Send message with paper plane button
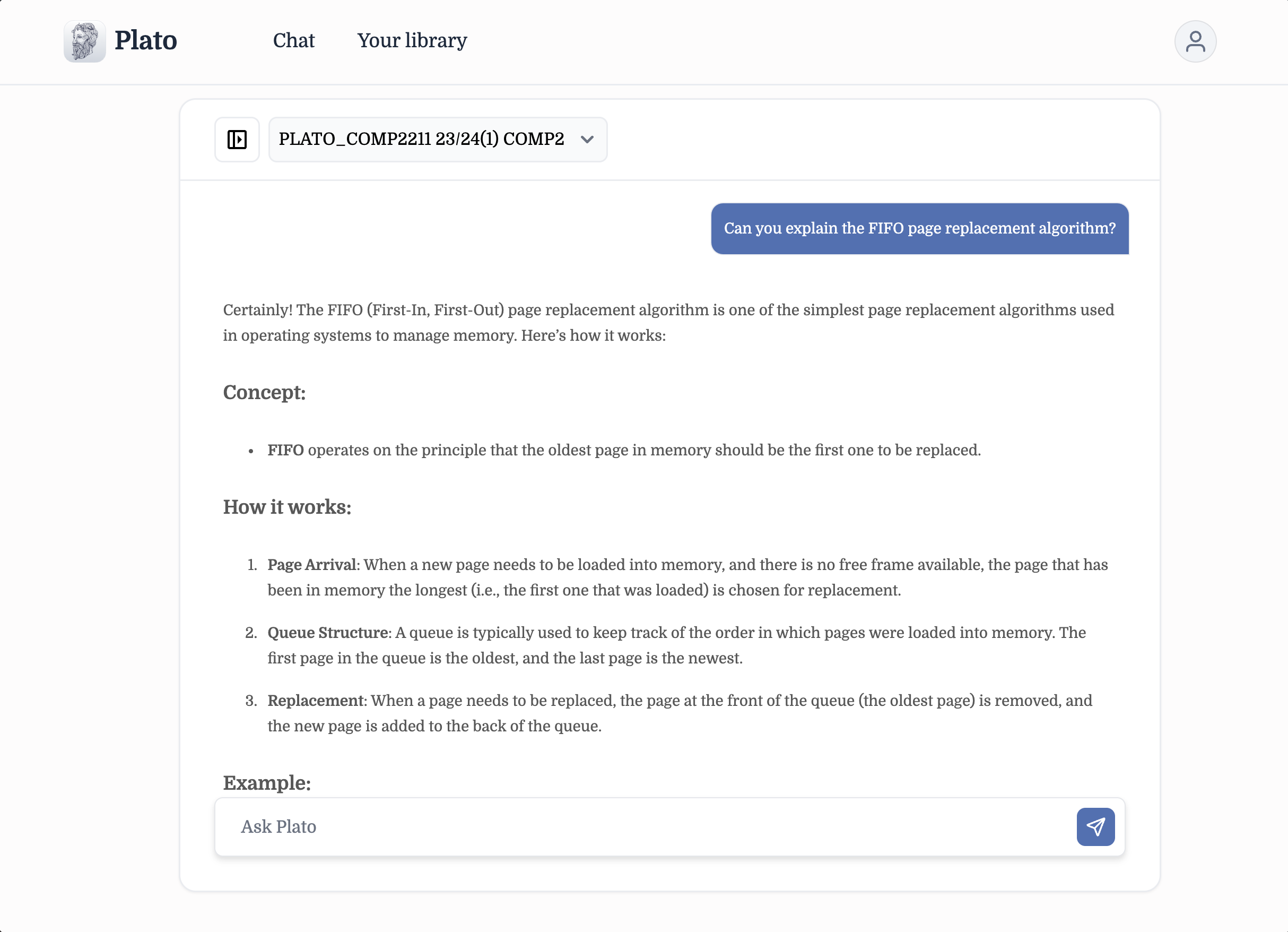The height and width of the screenshot is (932, 1288). tap(1095, 826)
